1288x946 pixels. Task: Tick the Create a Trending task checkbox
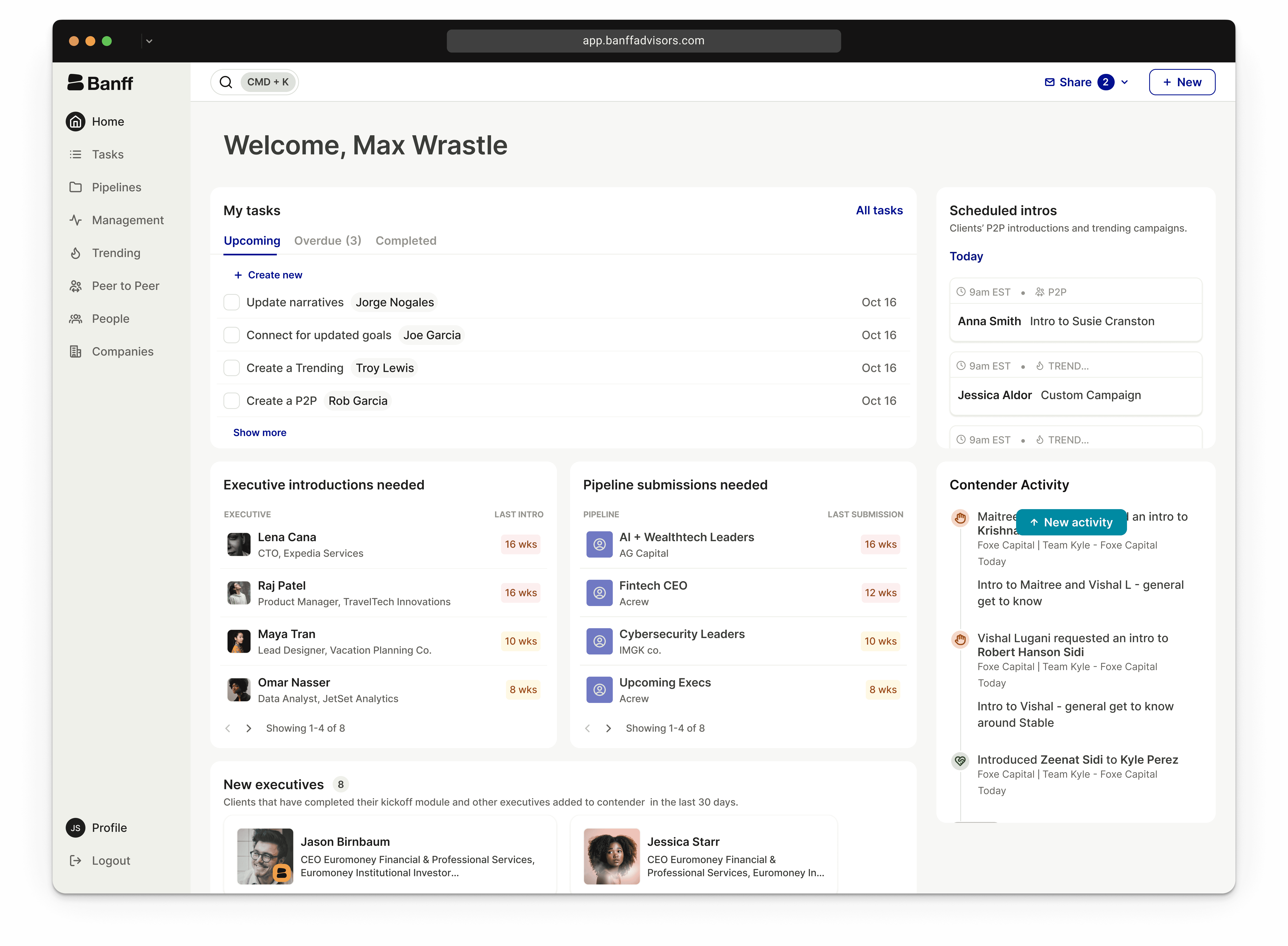tap(231, 368)
